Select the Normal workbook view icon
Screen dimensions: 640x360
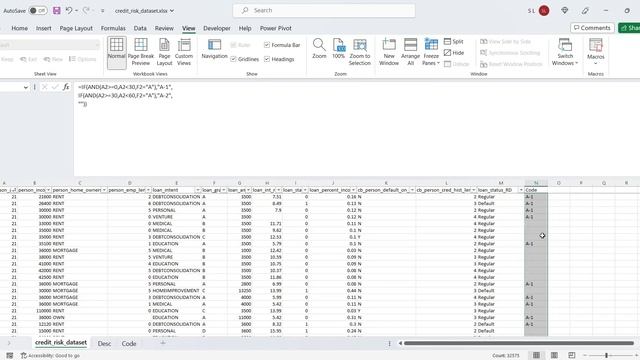[x=116, y=52]
